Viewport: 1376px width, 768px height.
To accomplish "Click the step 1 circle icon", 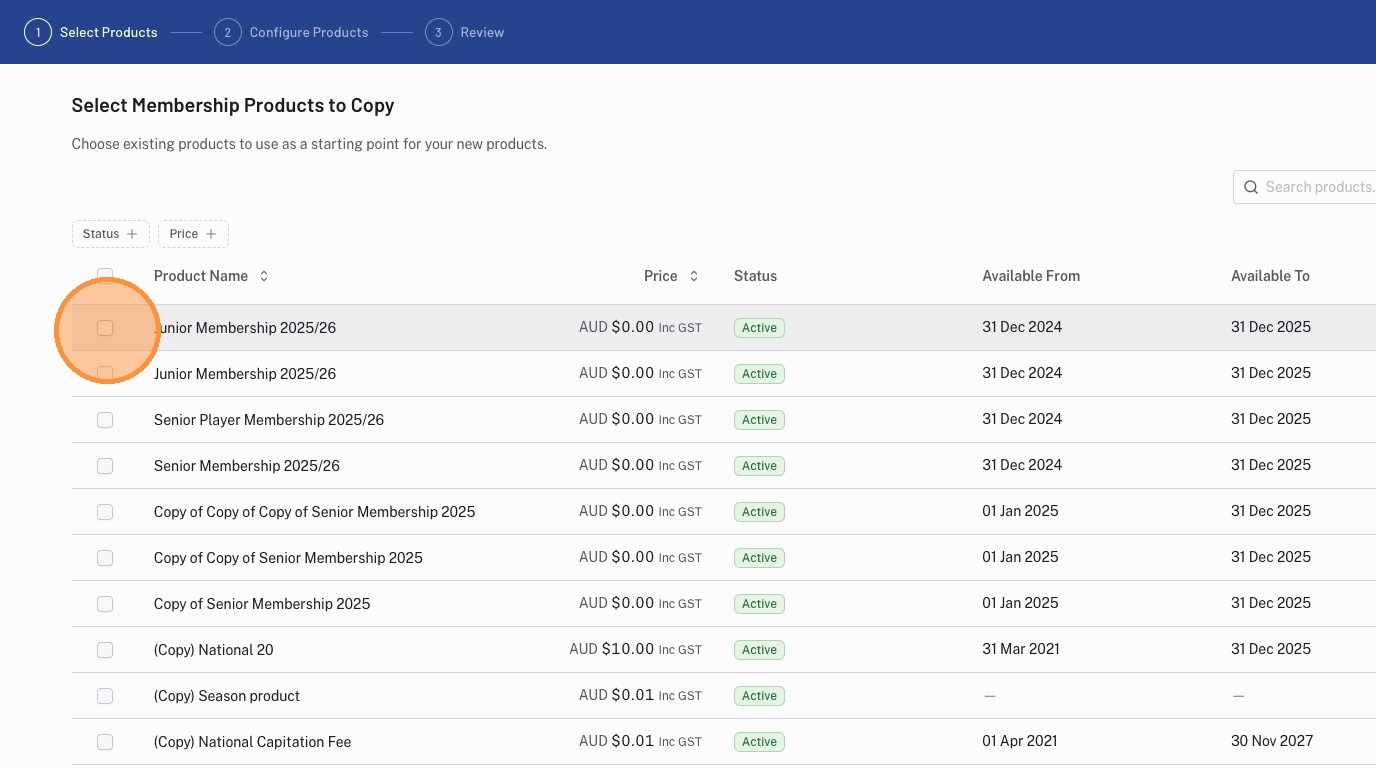I will pos(38,32).
